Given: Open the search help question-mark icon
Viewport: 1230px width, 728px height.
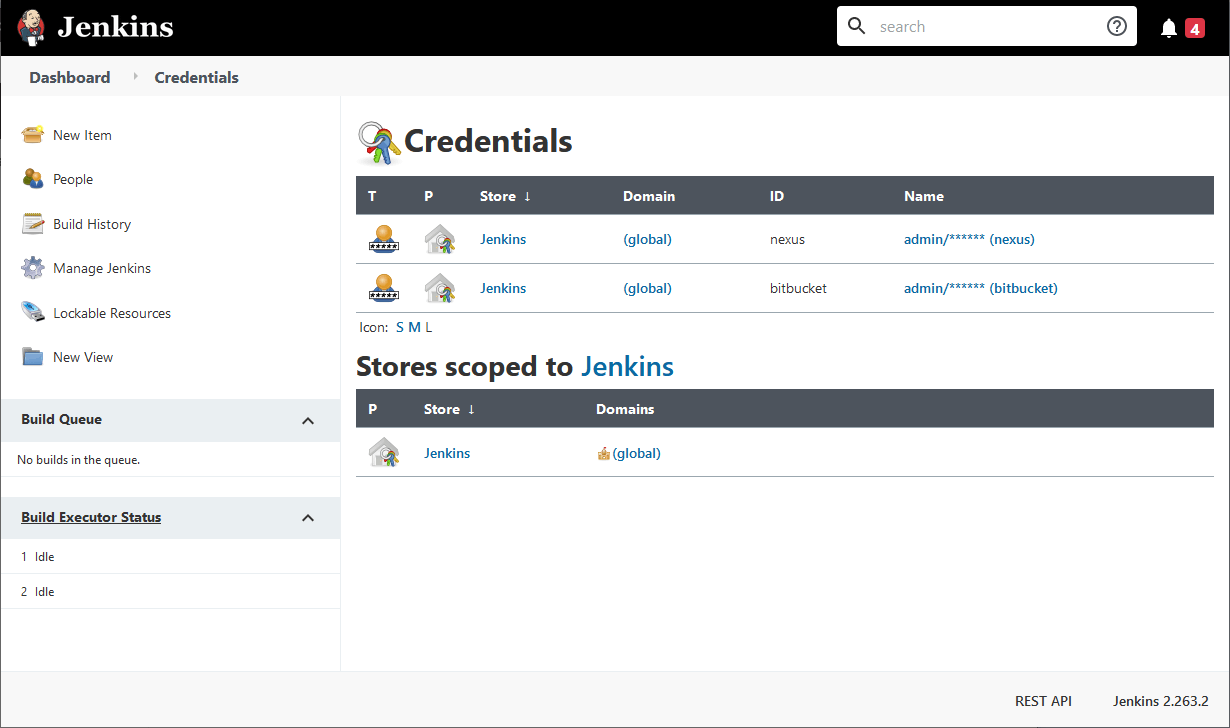Looking at the screenshot, I should pyautogui.click(x=1117, y=27).
